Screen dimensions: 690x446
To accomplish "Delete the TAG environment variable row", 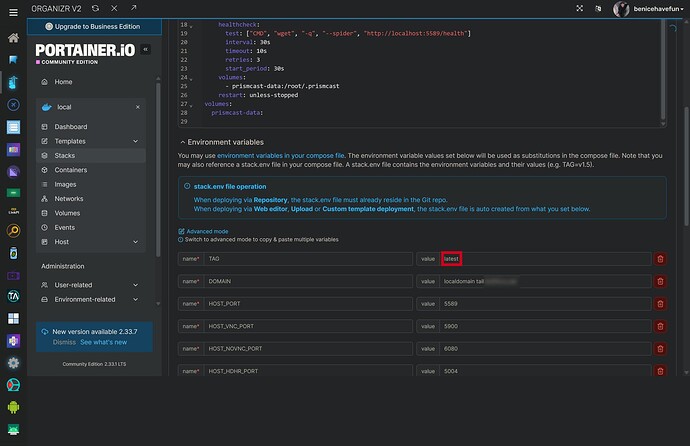I will (x=659, y=259).
